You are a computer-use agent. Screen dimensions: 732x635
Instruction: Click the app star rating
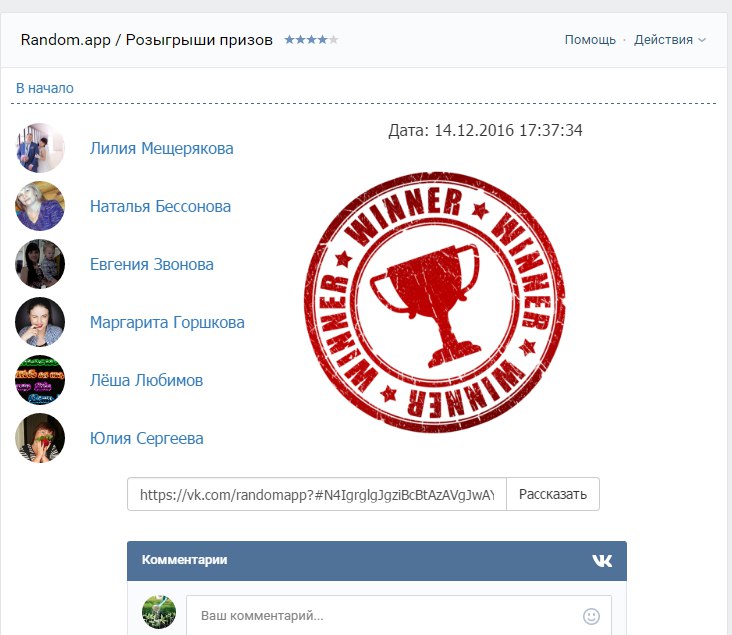[x=311, y=40]
